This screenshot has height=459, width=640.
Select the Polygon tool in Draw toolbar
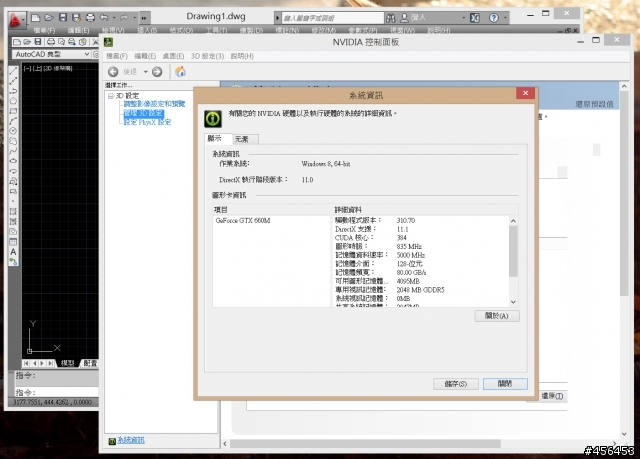[13, 101]
